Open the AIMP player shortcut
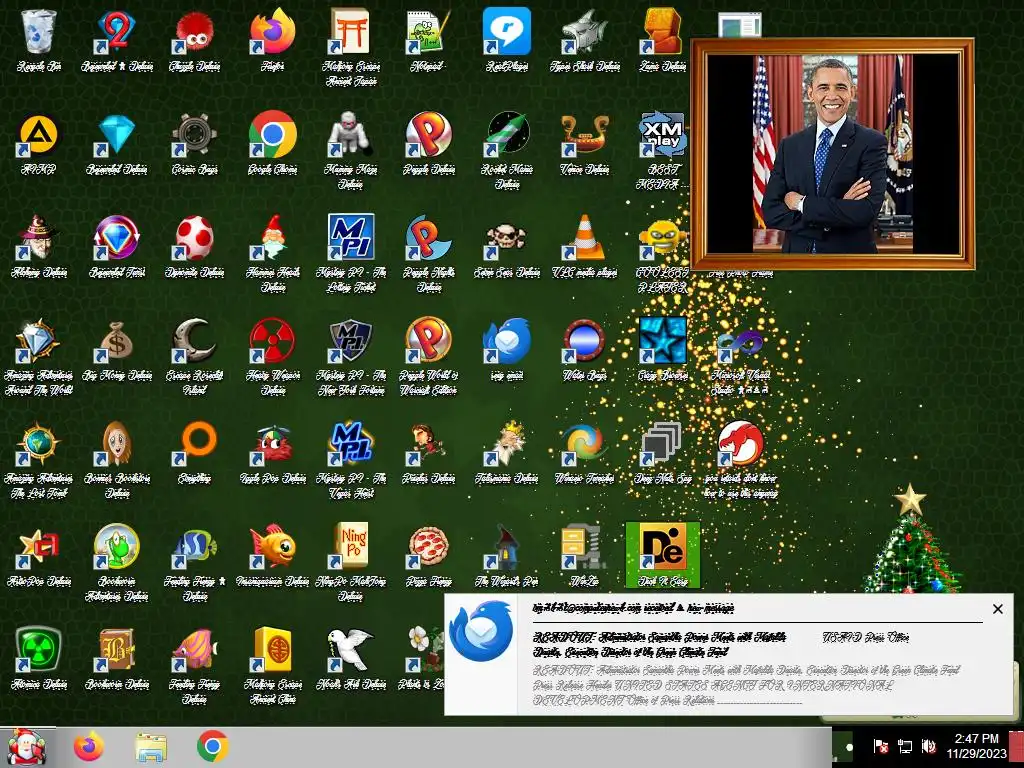 click(x=39, y=135)
